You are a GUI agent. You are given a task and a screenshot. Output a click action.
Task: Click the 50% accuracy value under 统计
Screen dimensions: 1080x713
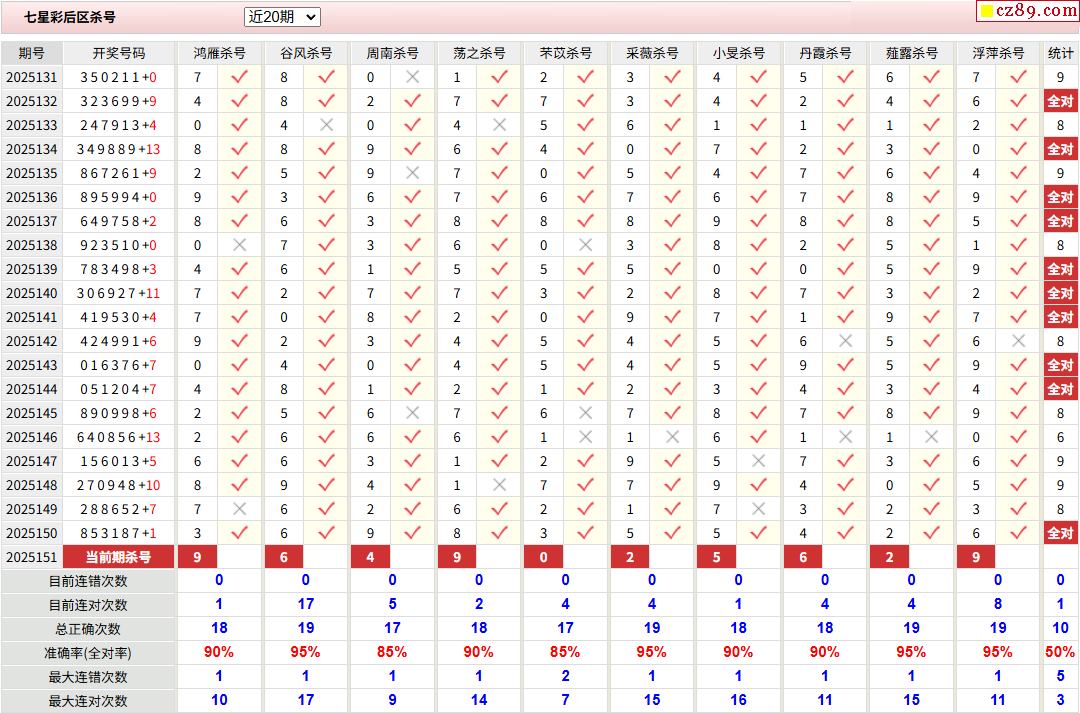[x=1060, y=652]
